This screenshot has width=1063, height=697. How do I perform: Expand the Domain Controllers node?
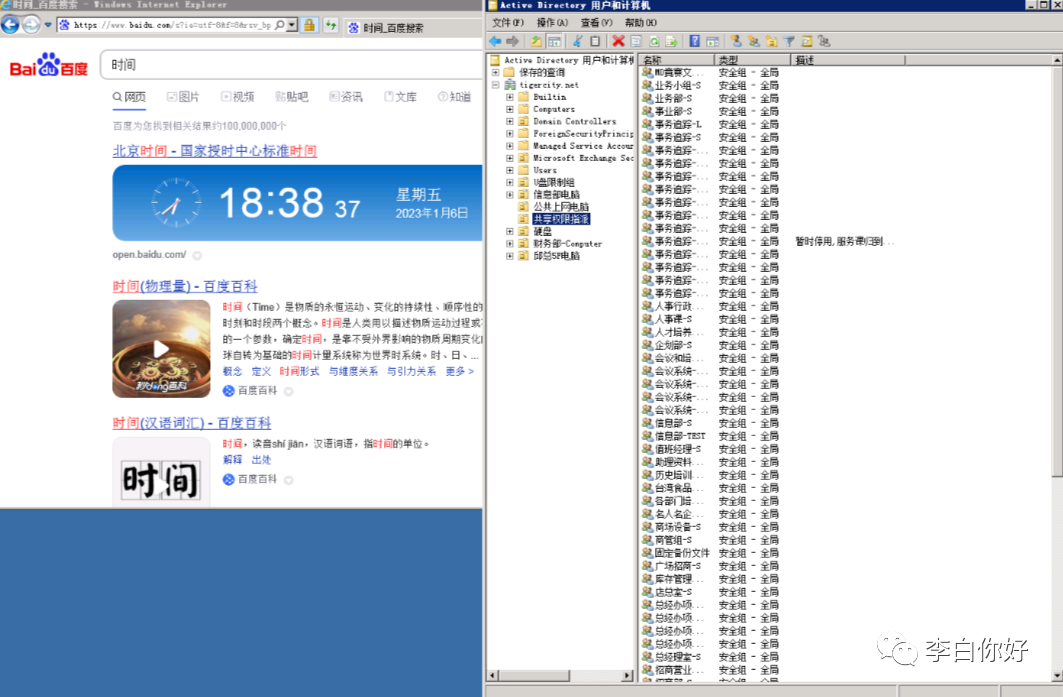click(510, 121)
